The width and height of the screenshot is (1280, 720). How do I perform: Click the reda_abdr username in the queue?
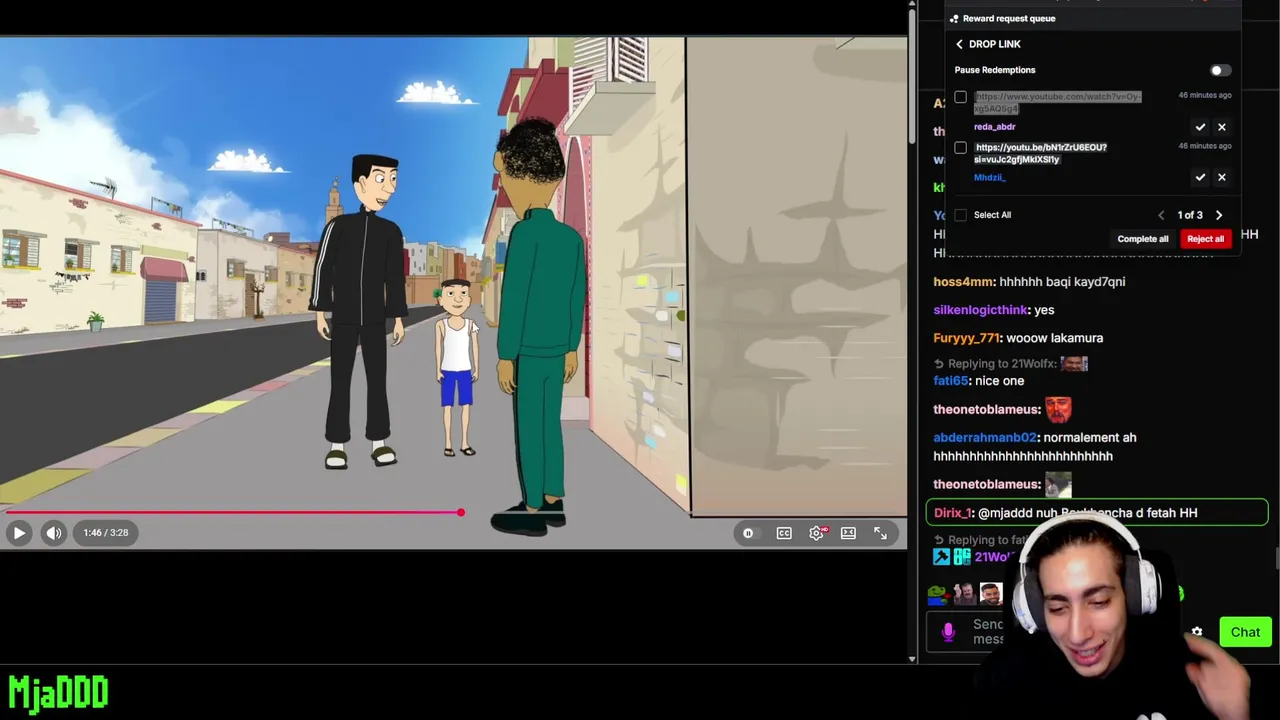tap(995, 127)
